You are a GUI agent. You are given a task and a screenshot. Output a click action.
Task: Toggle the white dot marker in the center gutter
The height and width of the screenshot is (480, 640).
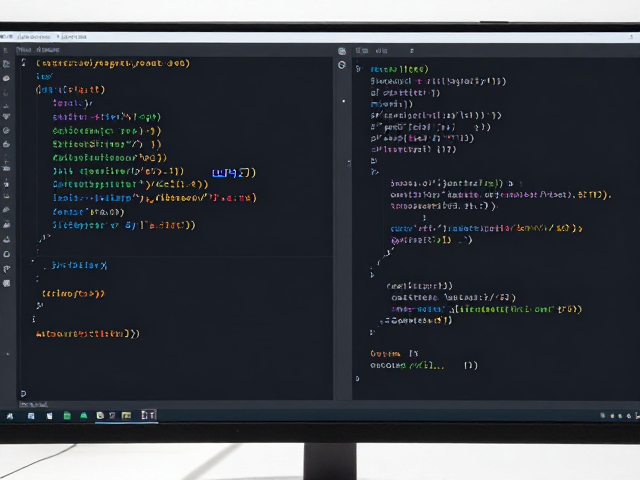344,101
